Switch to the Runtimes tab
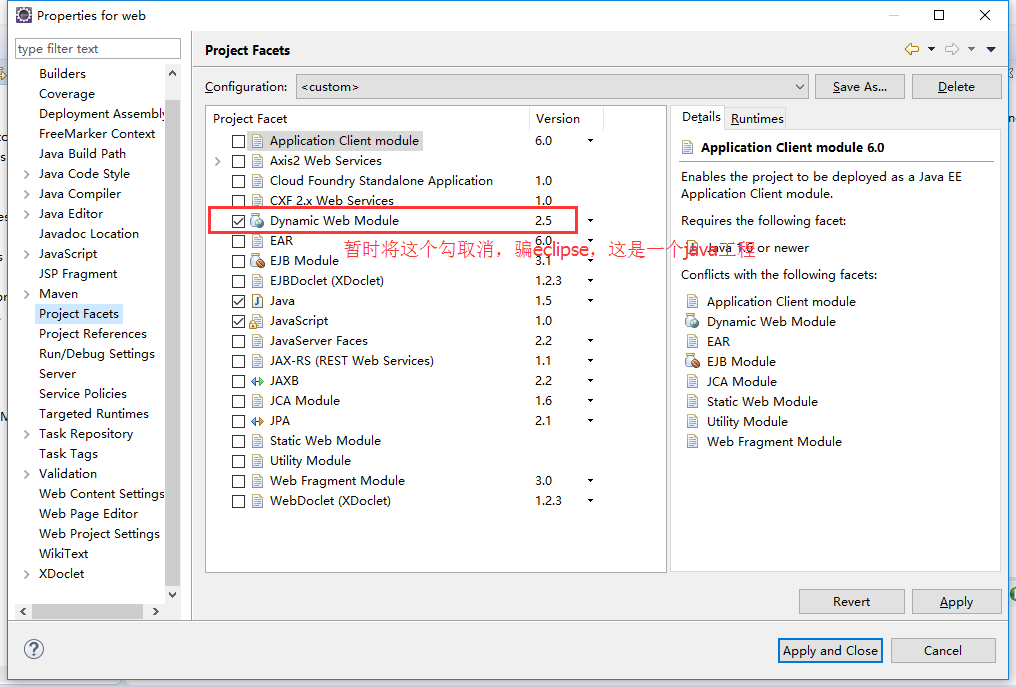The width and height of the screenshot is (1016, 687). click(757, 119)
